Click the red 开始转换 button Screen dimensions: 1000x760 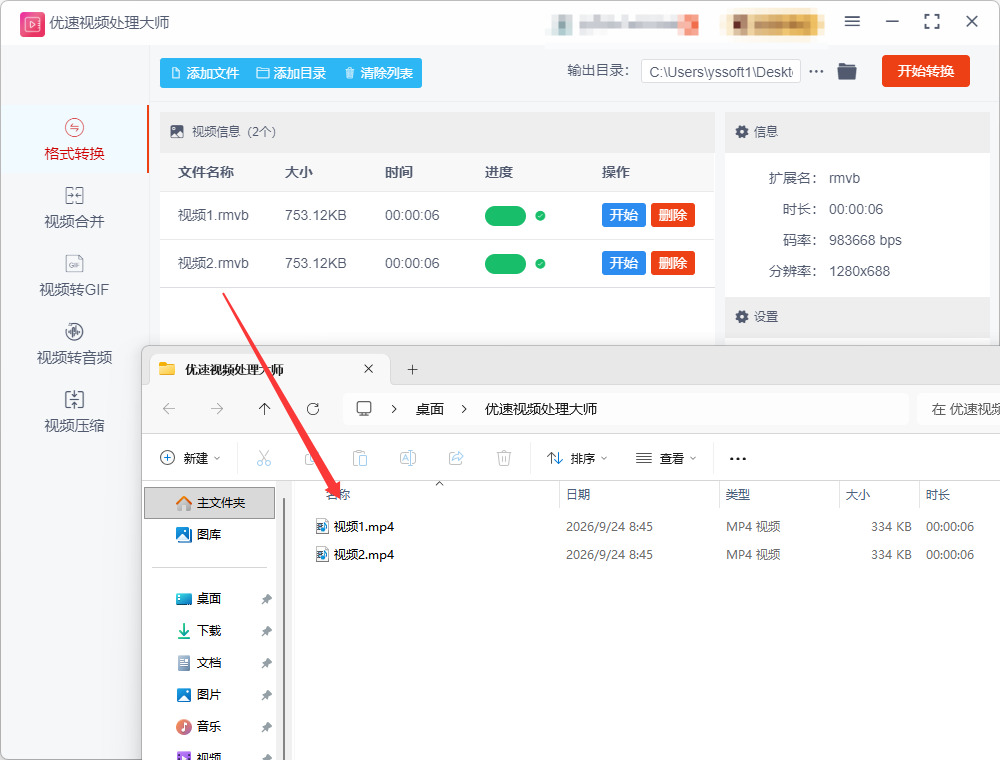(x=925, y=71)
